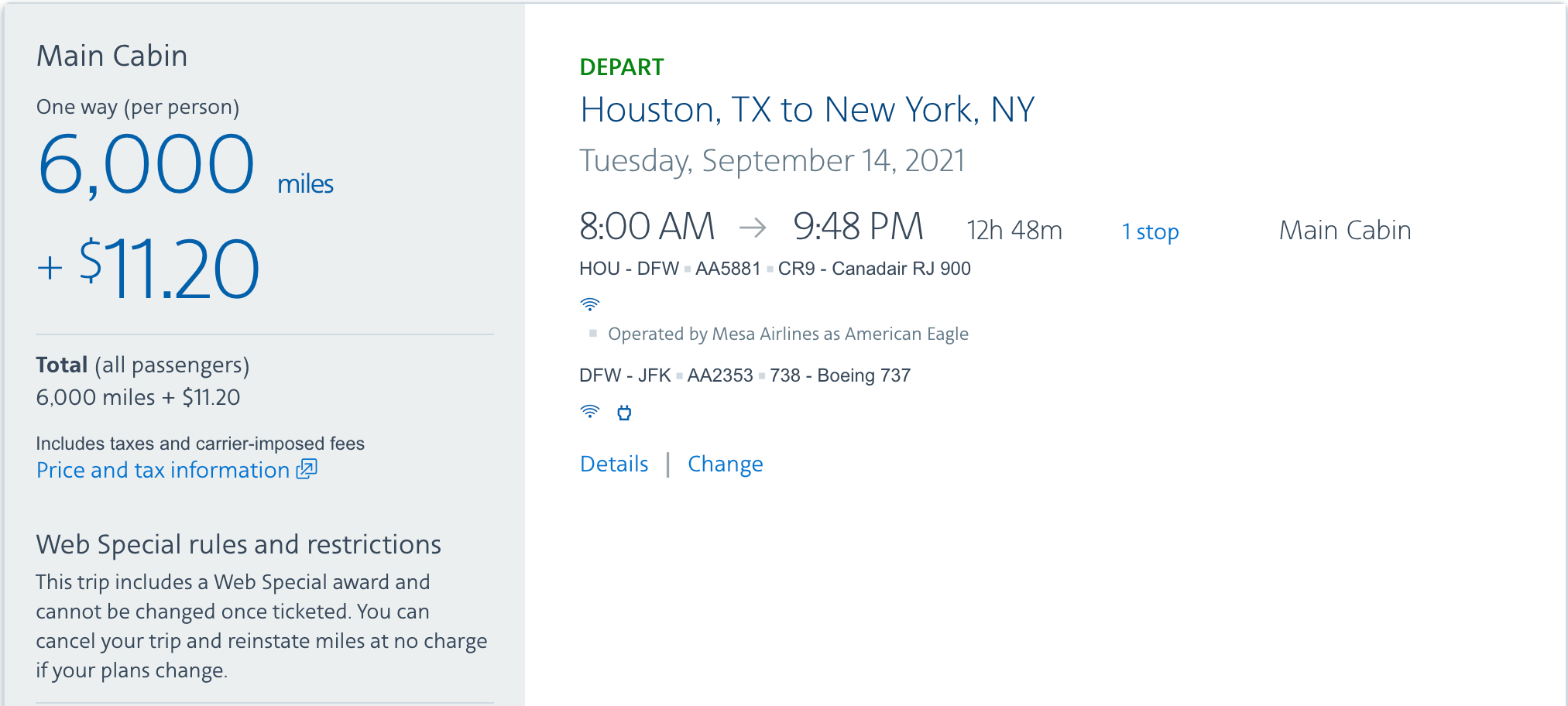Click the Change link to modify the flight
Viewport: 1568px width, 706px height.
(x=725, y=464)
